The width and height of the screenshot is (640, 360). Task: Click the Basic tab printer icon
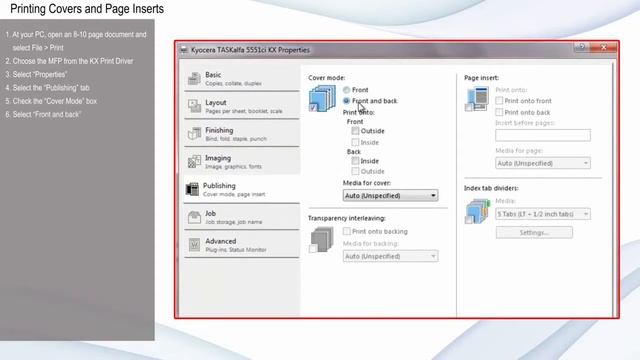194,78
